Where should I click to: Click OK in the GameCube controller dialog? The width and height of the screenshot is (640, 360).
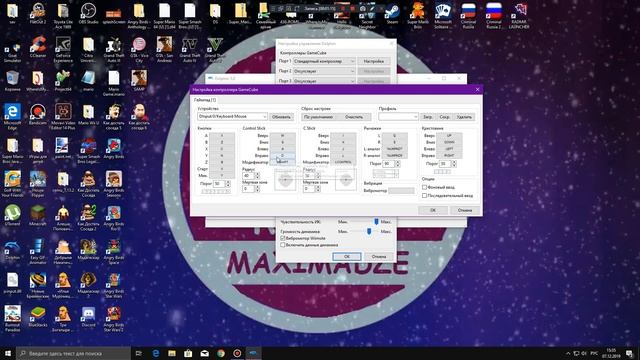[433, 210]
